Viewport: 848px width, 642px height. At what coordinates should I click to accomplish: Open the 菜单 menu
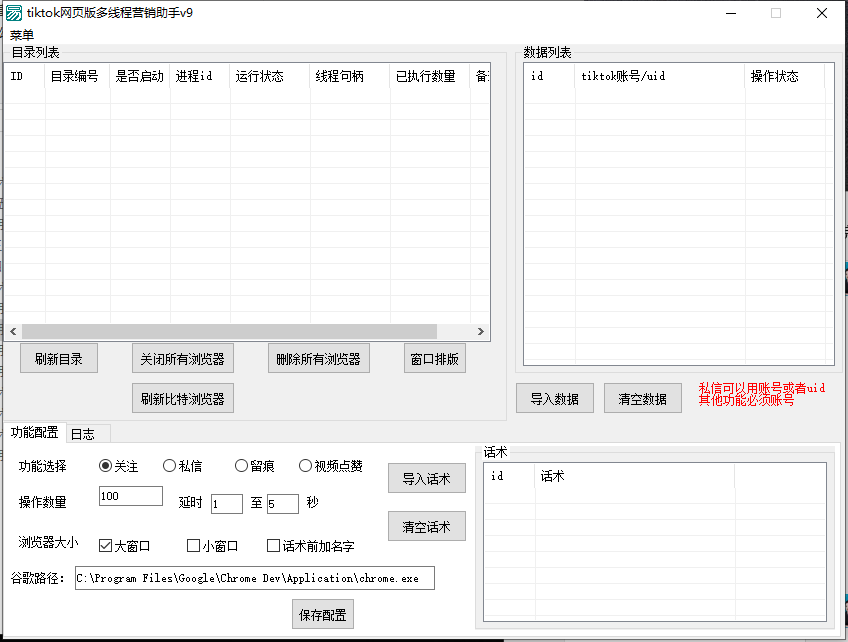(22, 35)
